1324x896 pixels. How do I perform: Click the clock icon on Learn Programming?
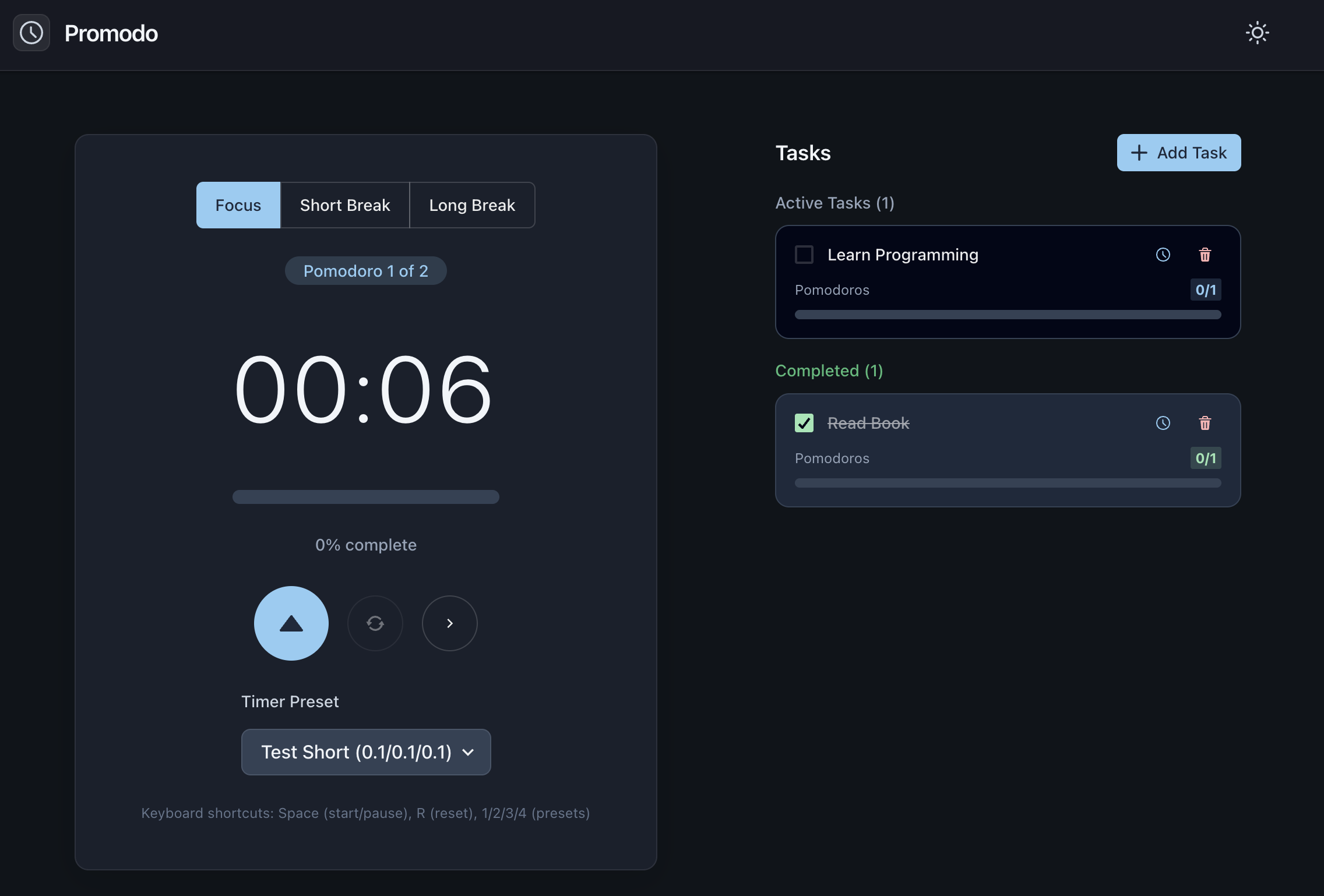(x=1163, y=255)
